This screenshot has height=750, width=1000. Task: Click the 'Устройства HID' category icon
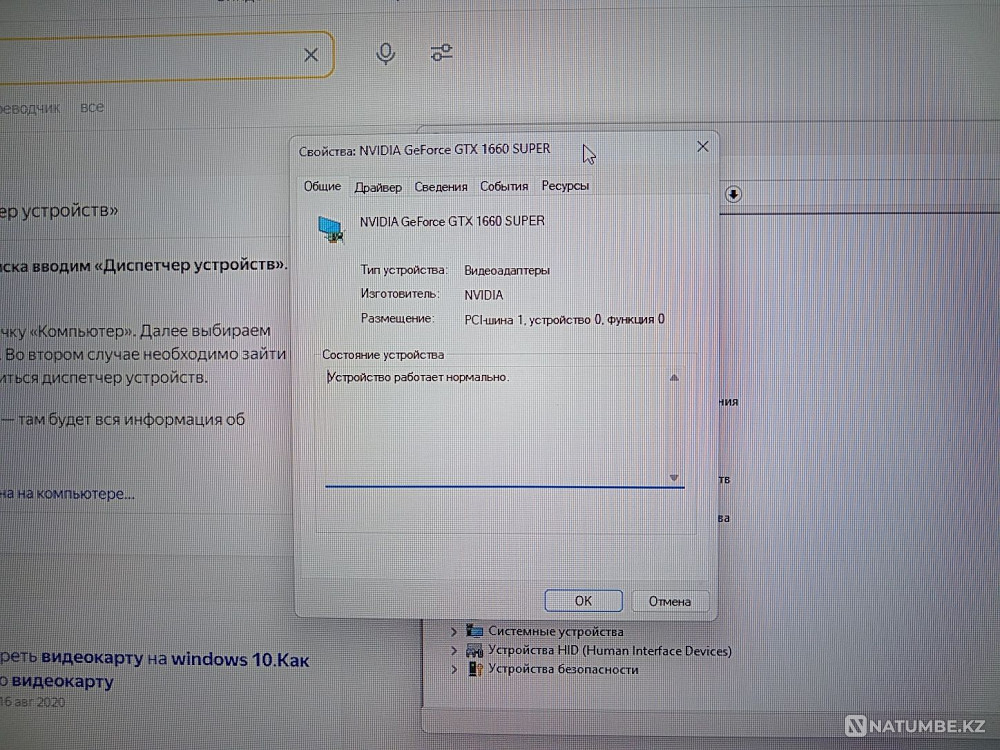point(474,650)
